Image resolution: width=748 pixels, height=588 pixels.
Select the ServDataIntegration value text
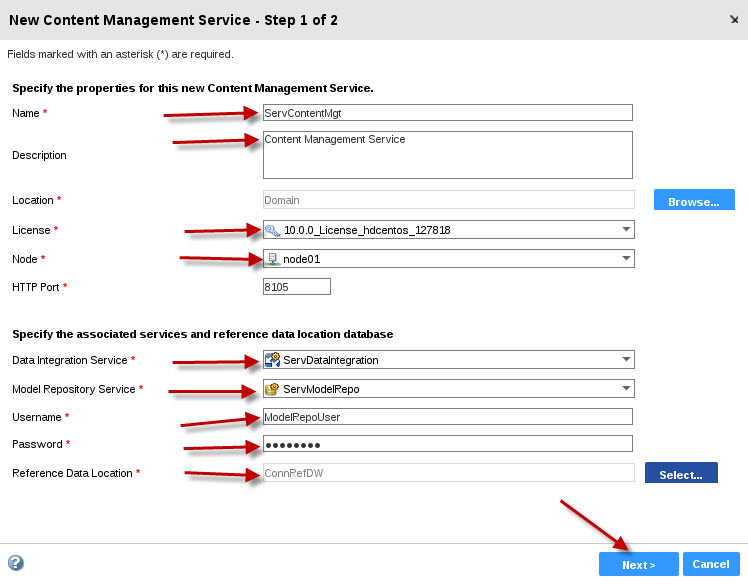pos(331,360)
